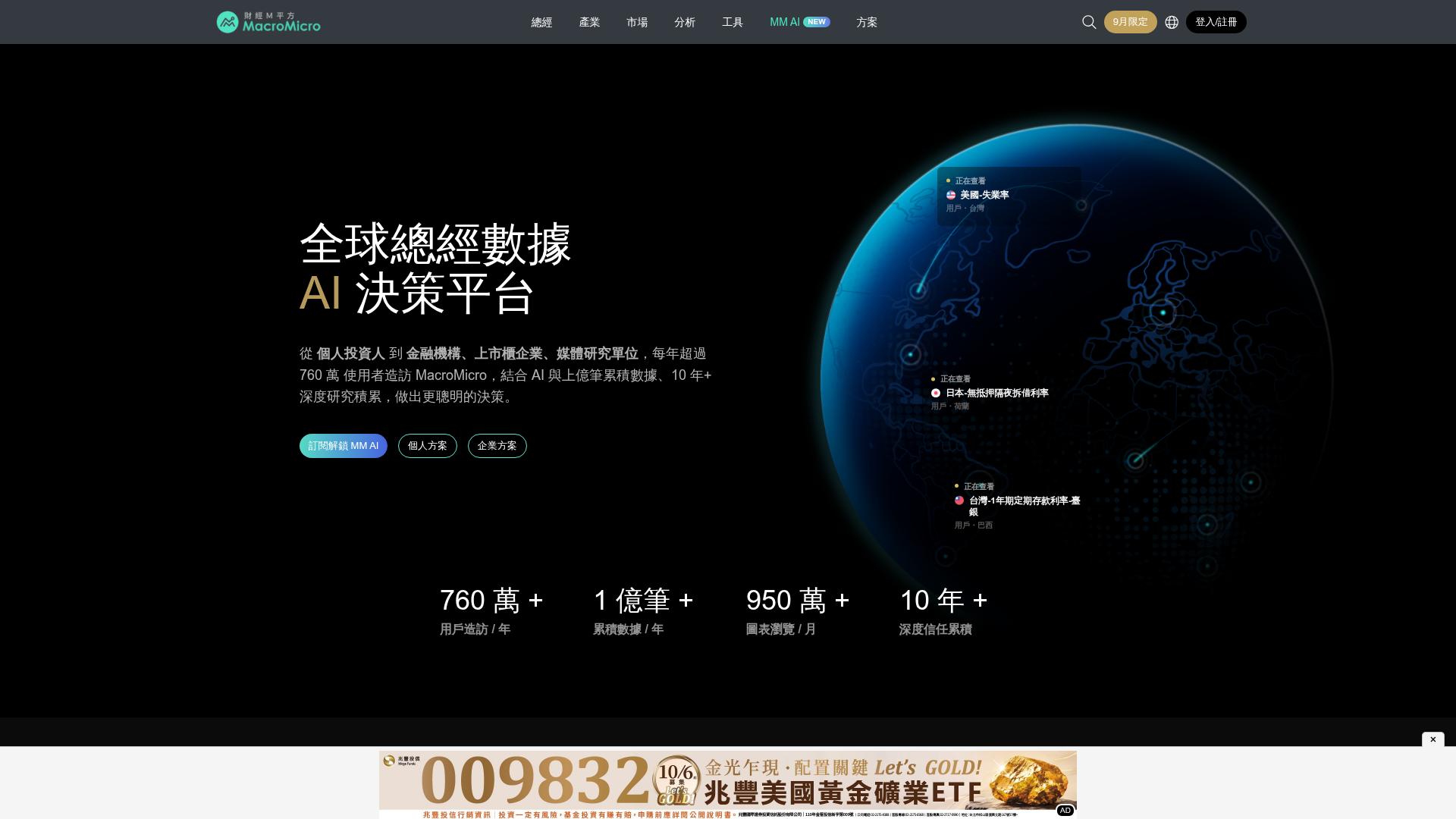The image size is (1456, 819).
Task: Click the MacroMicro logo
Action: tap(268, 22)
